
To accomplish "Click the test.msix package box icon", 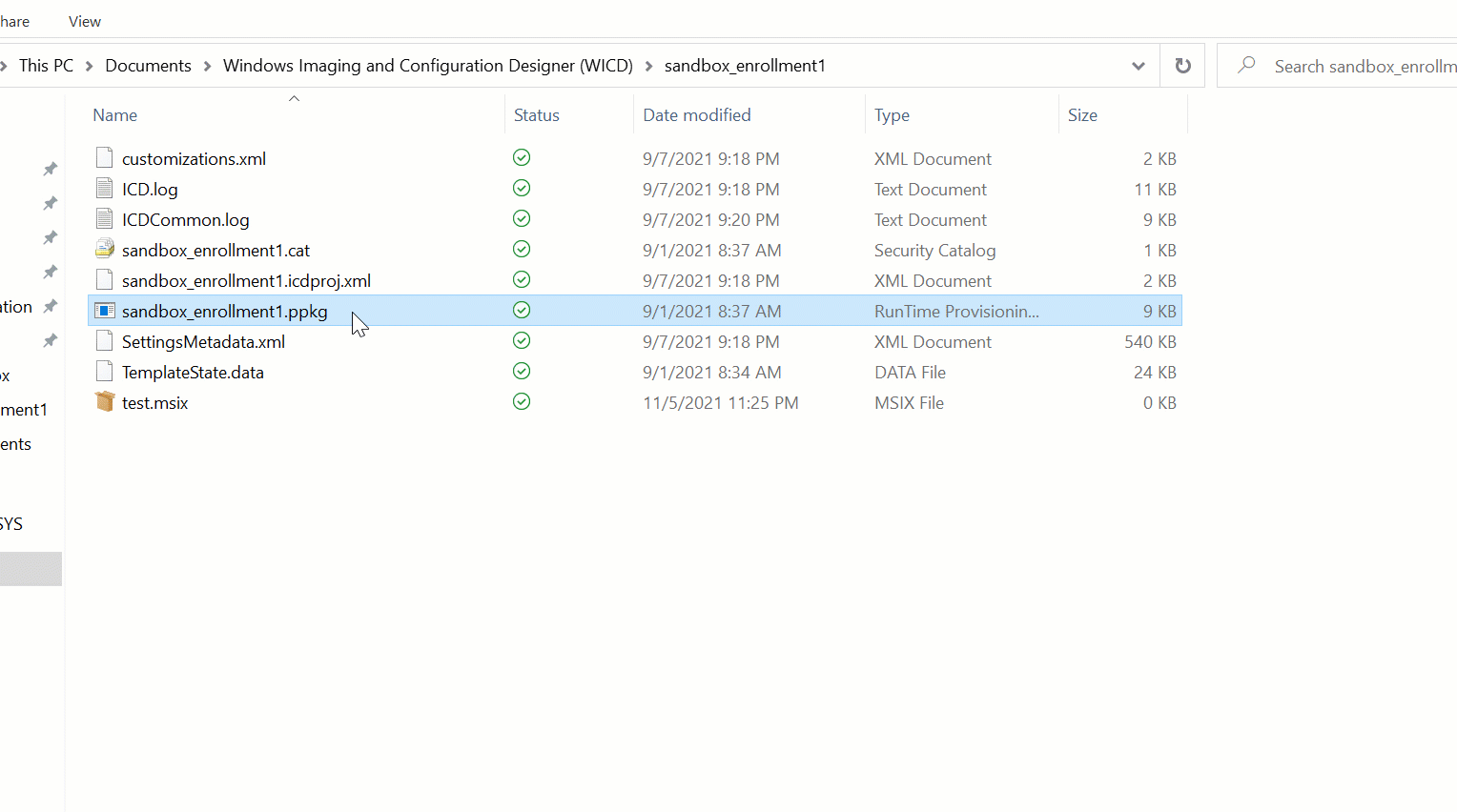I will (105, 401).
